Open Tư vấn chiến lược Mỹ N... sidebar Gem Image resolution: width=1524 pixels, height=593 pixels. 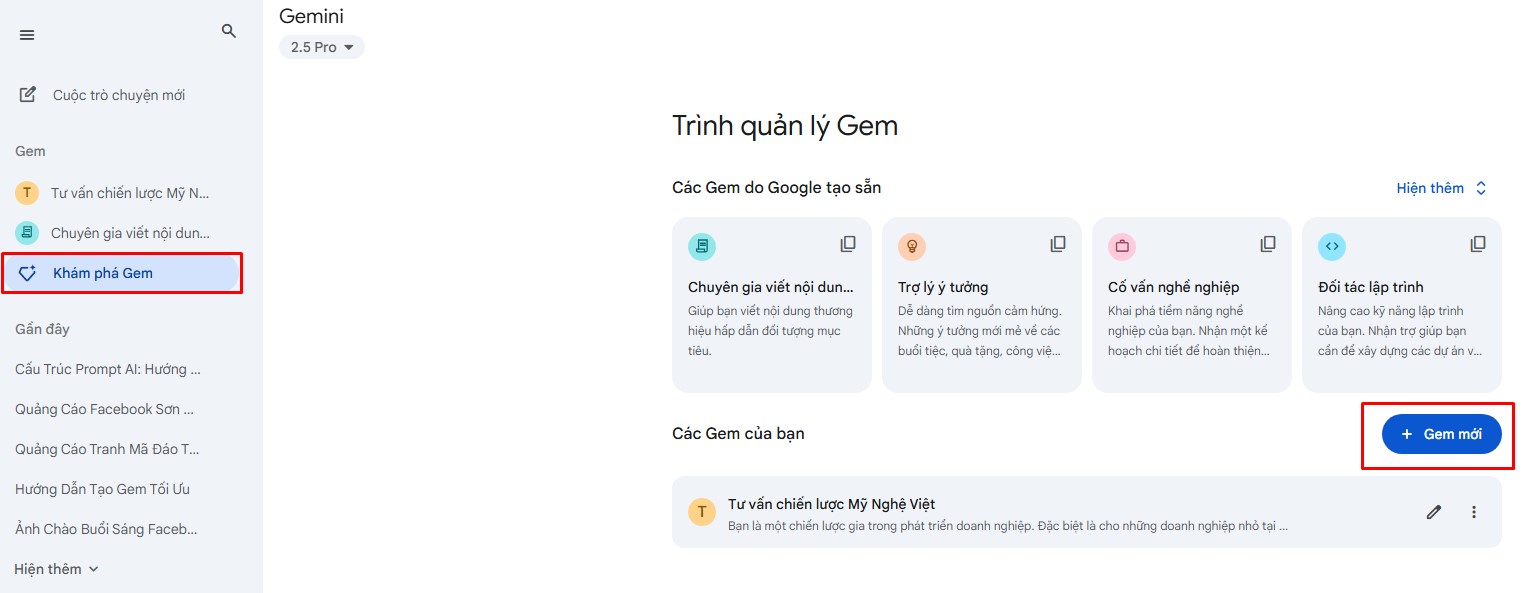point(122,193)
